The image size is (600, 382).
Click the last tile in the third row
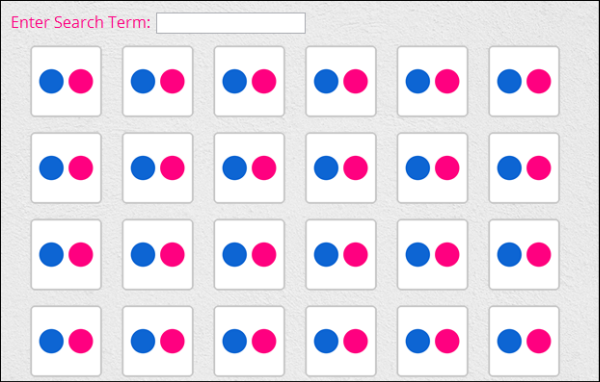point(524,254)
